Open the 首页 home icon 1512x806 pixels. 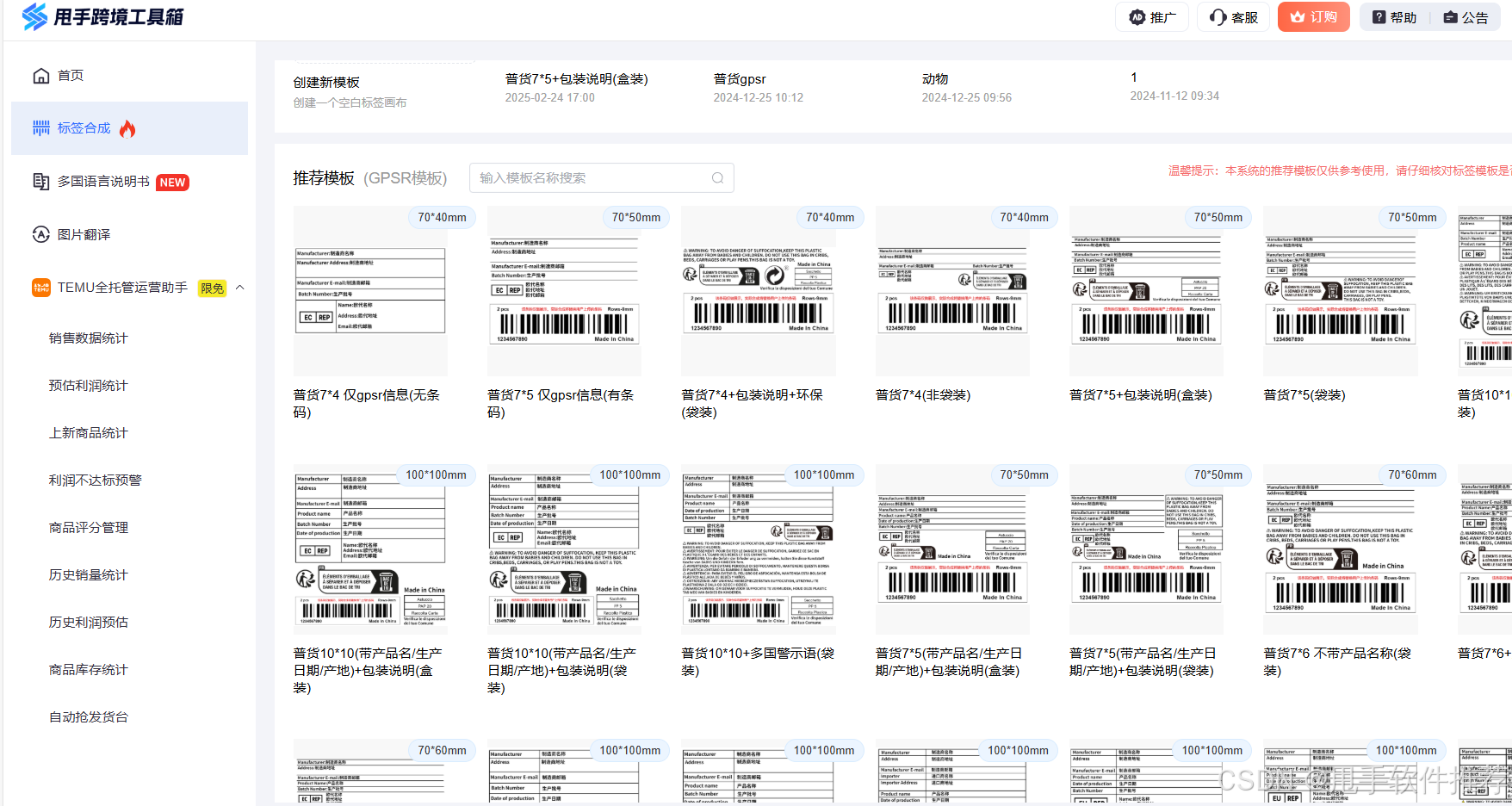41,76
